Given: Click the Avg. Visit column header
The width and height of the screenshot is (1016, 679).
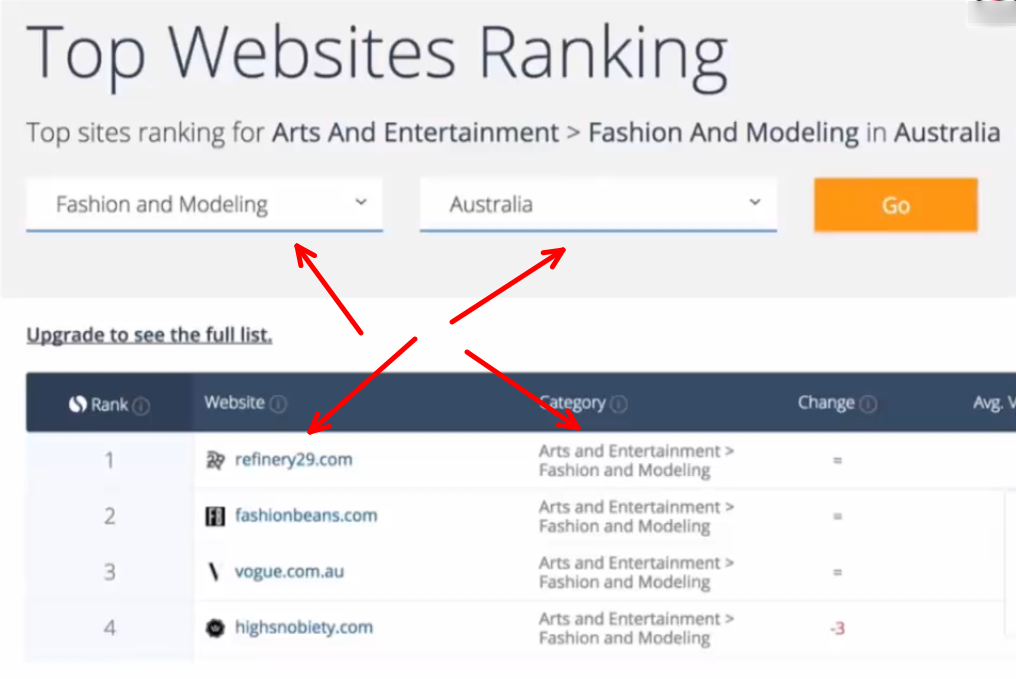Looking at the screenshot, I should click(x=993, y=403).
